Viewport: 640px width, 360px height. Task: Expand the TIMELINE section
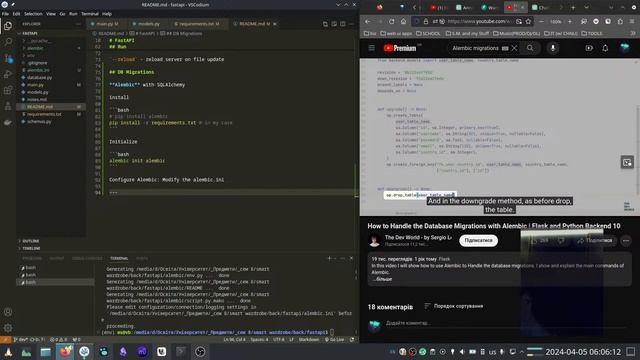coord(31,248)
